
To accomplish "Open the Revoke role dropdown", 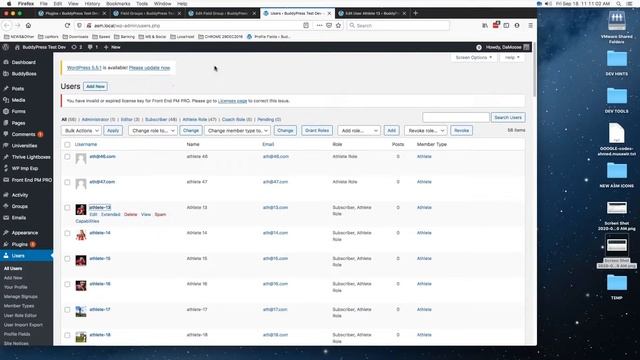I will click(426, 131).
